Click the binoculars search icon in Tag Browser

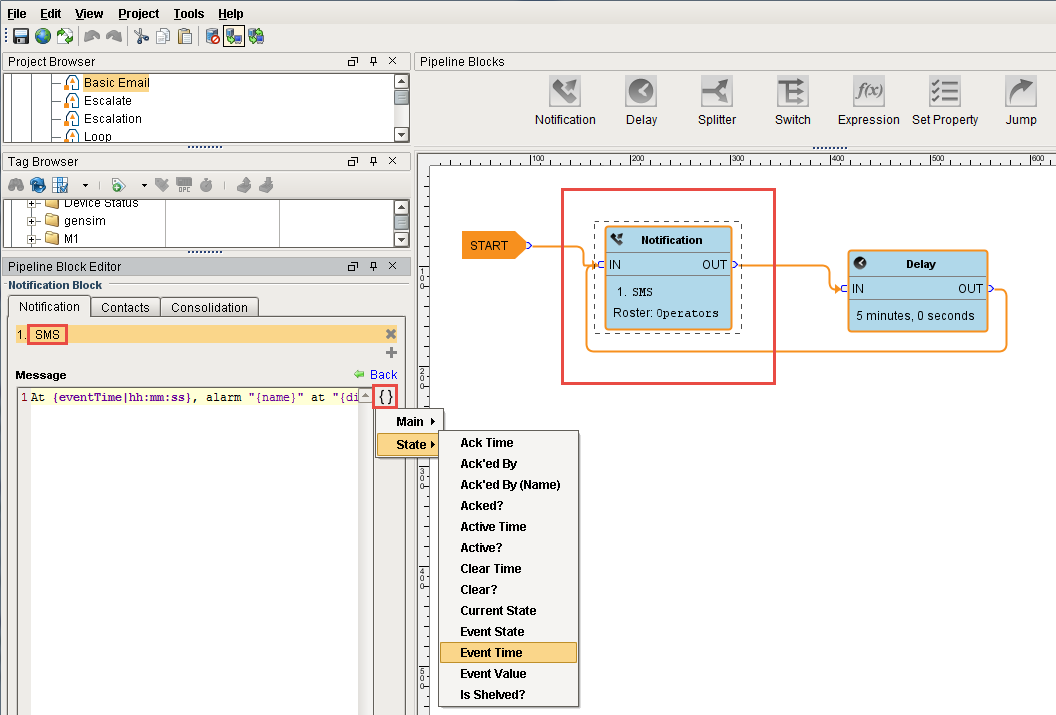pos(16,185)
